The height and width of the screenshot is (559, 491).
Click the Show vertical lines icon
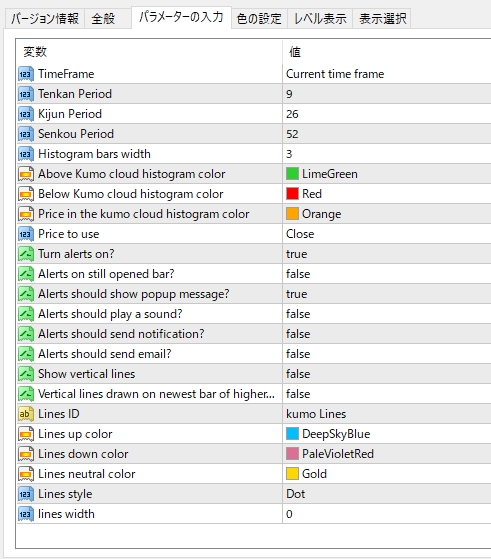click(x=26, y=374)
